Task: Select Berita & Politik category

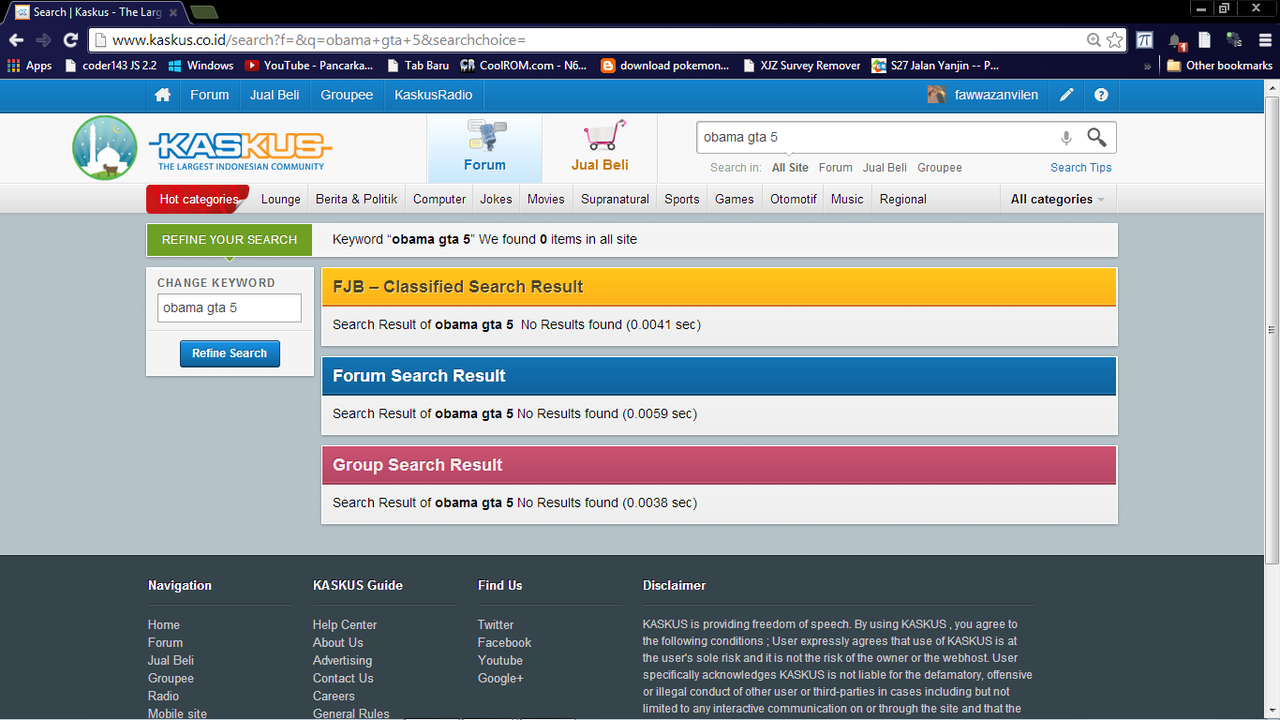Action: pos(357,199)
